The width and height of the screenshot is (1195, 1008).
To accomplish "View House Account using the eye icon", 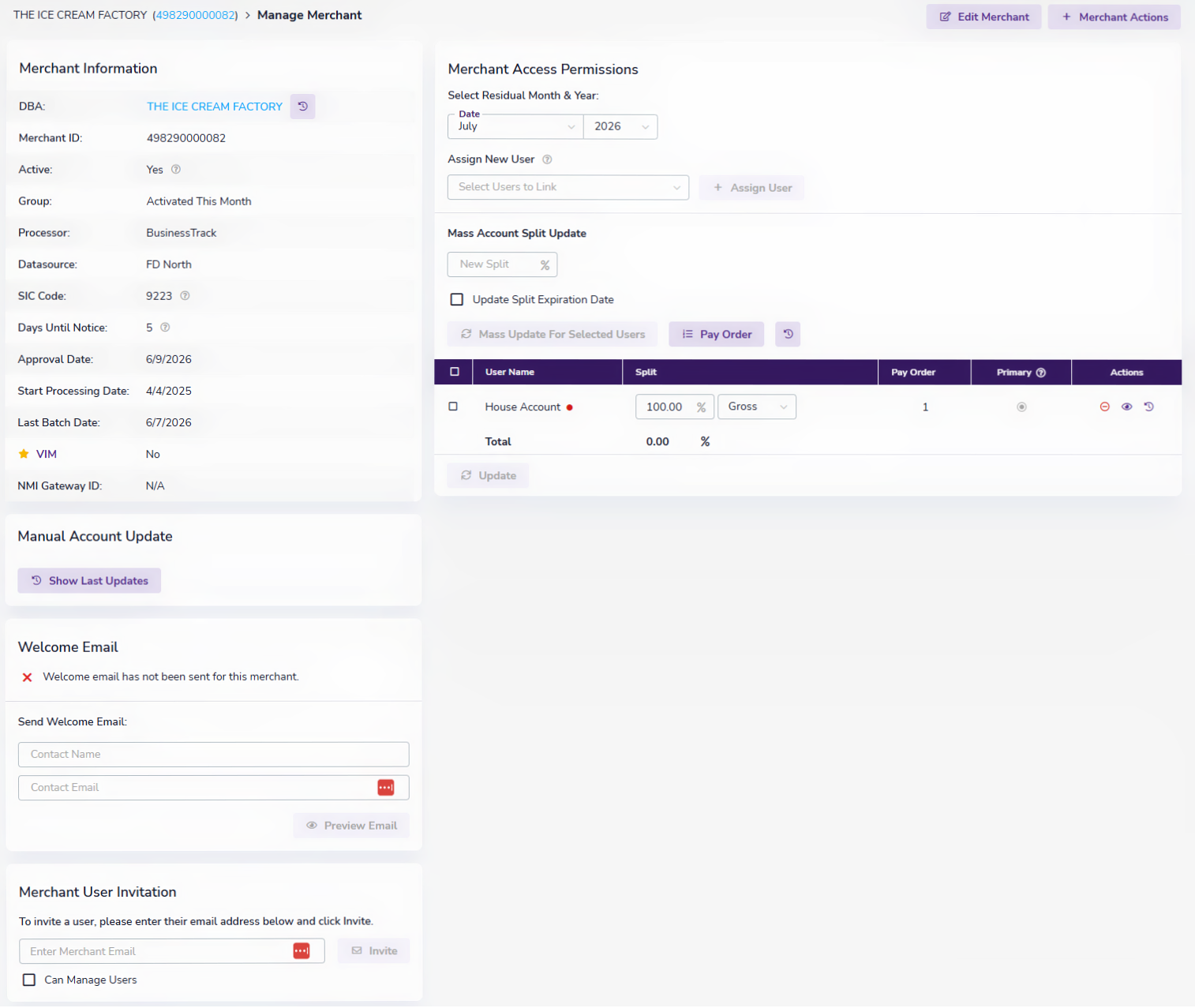I will [x=1127, y=407].
